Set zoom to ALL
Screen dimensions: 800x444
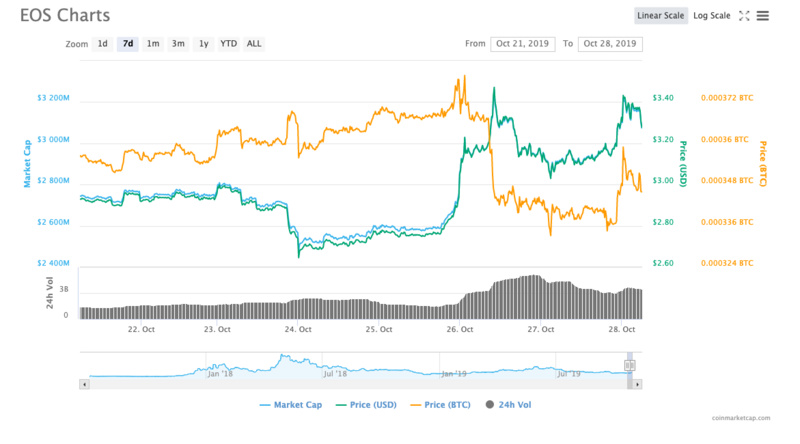(254, 44)
